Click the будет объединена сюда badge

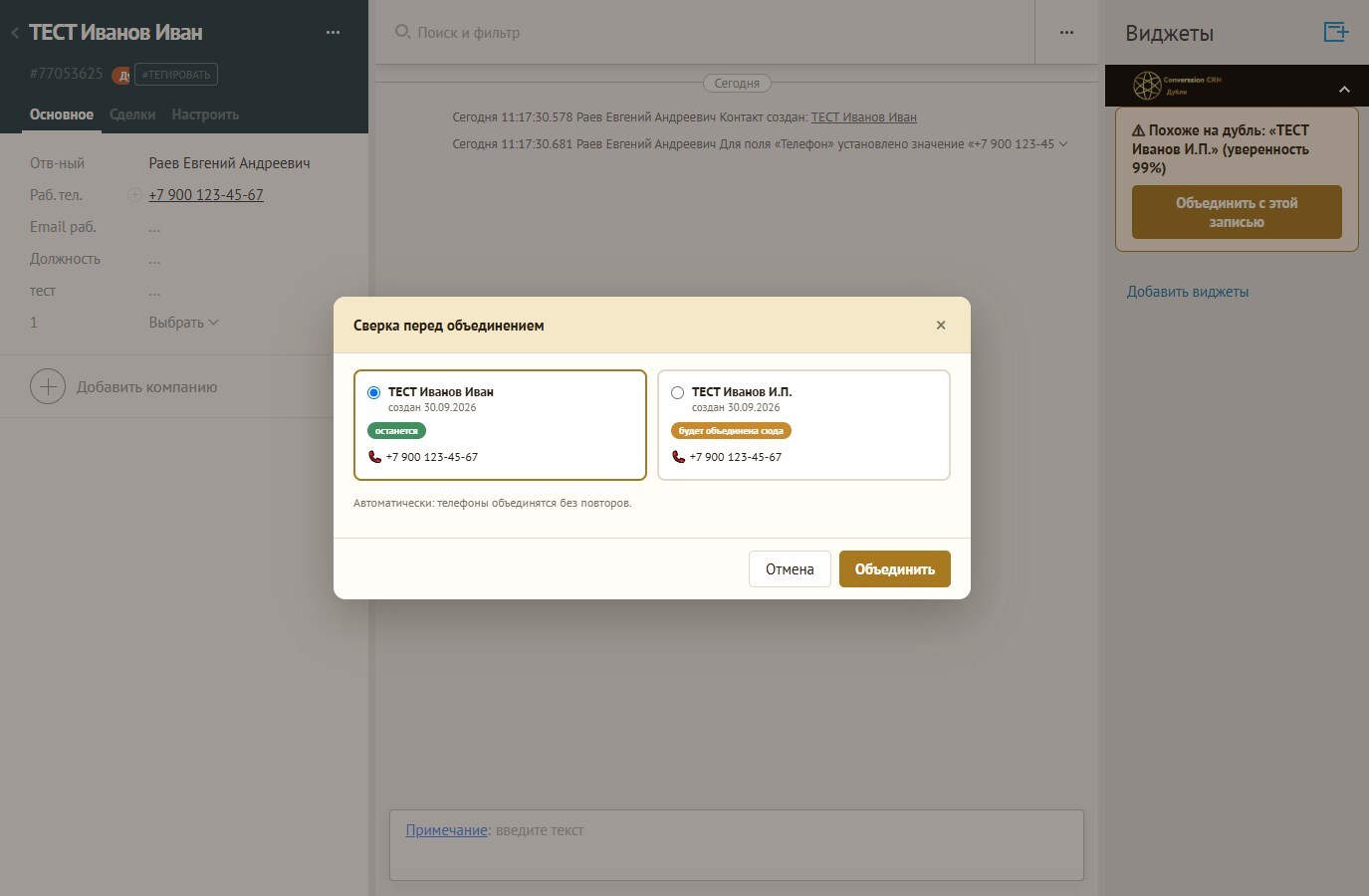pos(731,431)
